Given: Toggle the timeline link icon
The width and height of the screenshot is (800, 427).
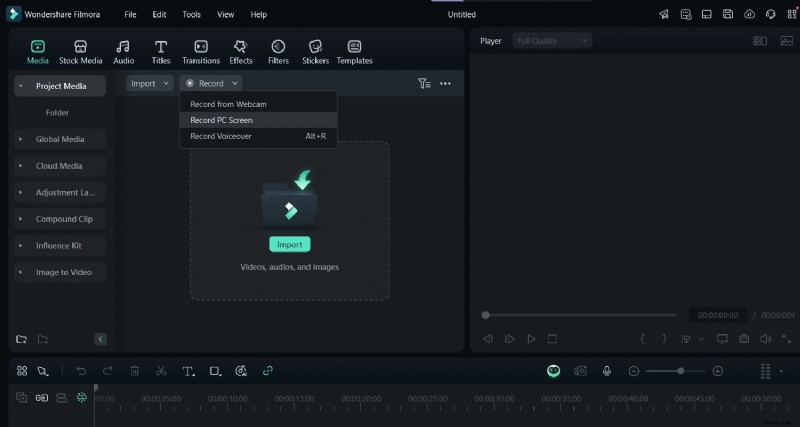Looking at the screenshot, I should tap(268, 371).
